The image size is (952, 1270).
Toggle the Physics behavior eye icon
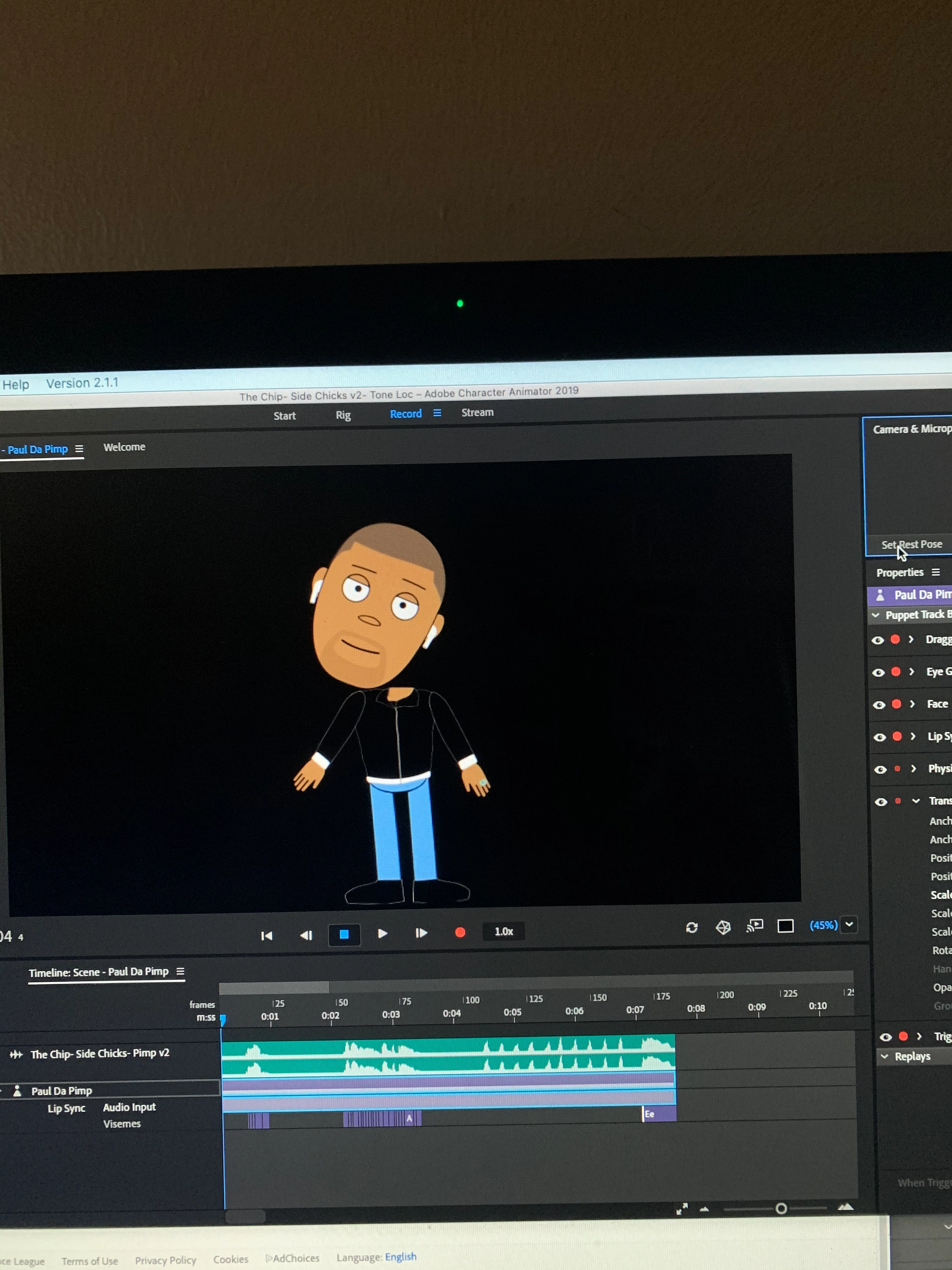click(x=880, y=769)
